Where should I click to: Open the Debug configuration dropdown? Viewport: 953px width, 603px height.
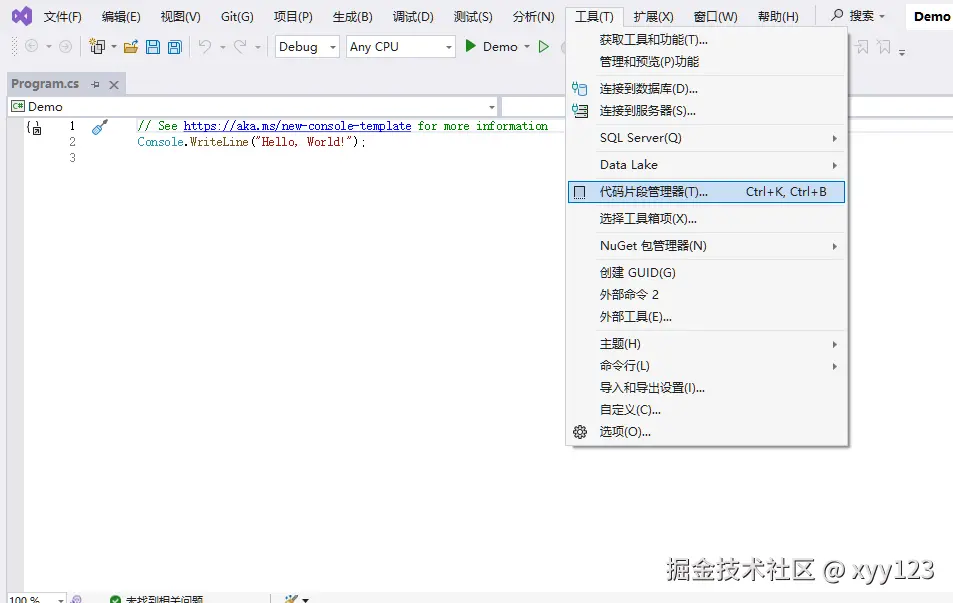[307, 46]
